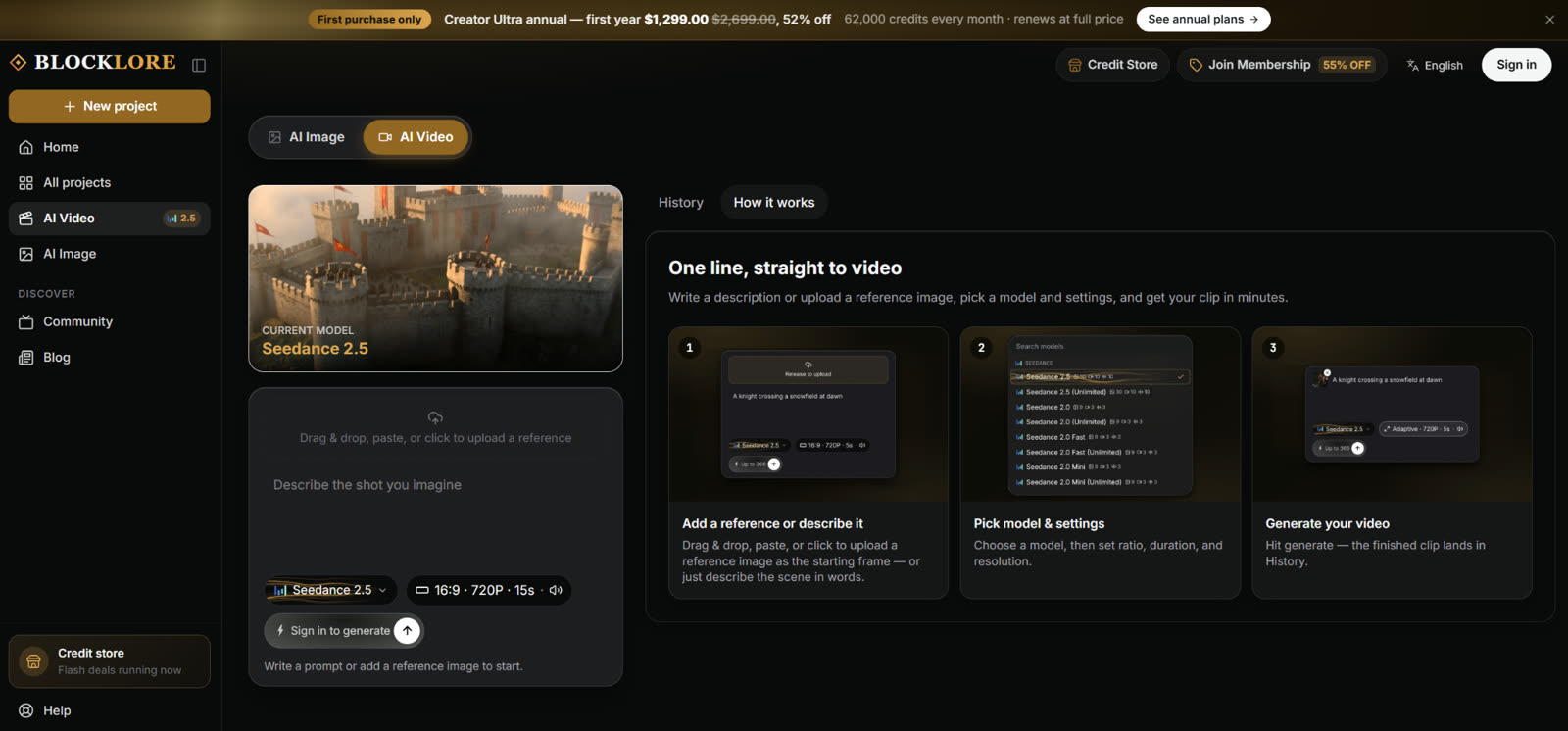The width and height of the screenshot is (1568, 731).
Task: Open the Seedance 2.5 current model thumbnail
Action: tap(435, 278)
